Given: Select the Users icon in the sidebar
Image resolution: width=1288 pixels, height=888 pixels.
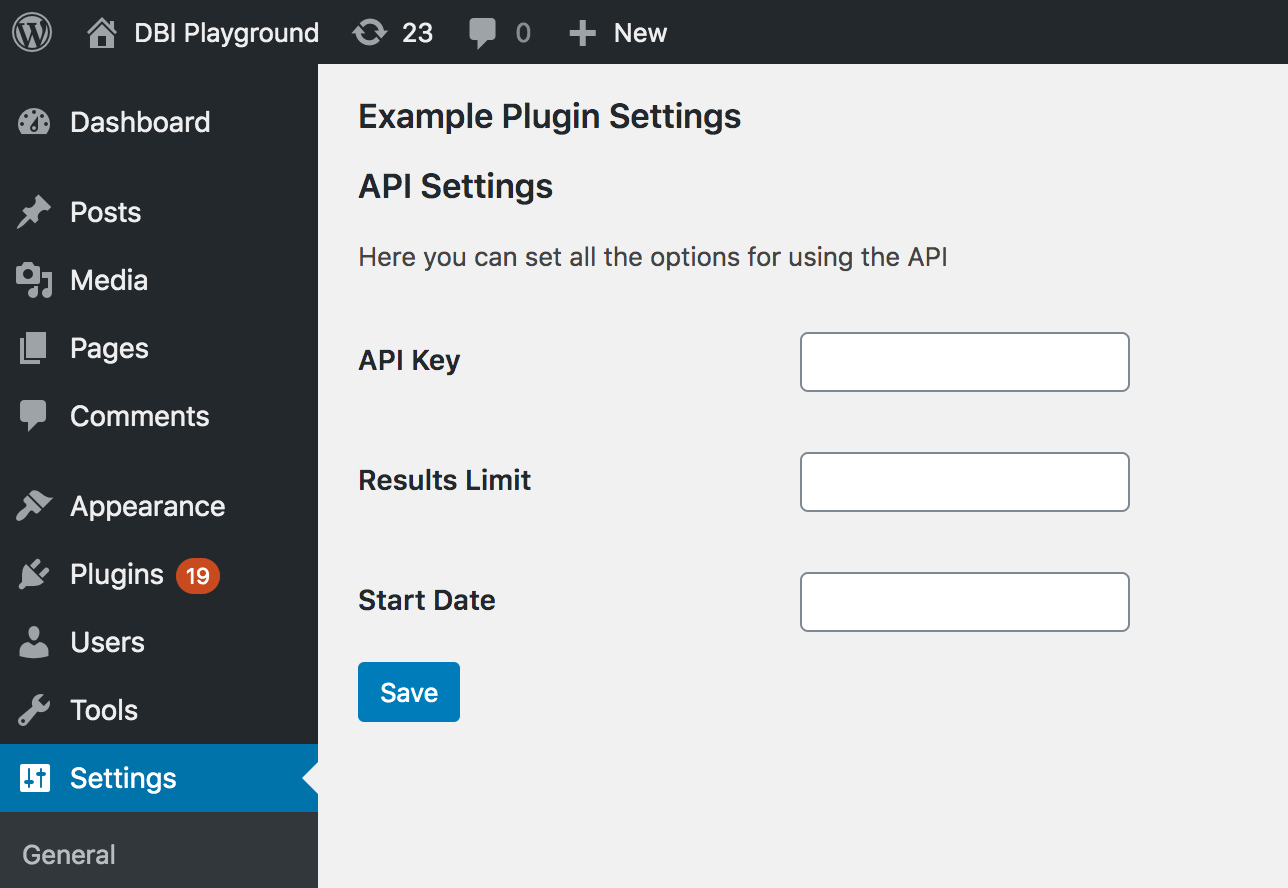Looking at the screenshot, I should pyautogui.click(x=33, y=642).
